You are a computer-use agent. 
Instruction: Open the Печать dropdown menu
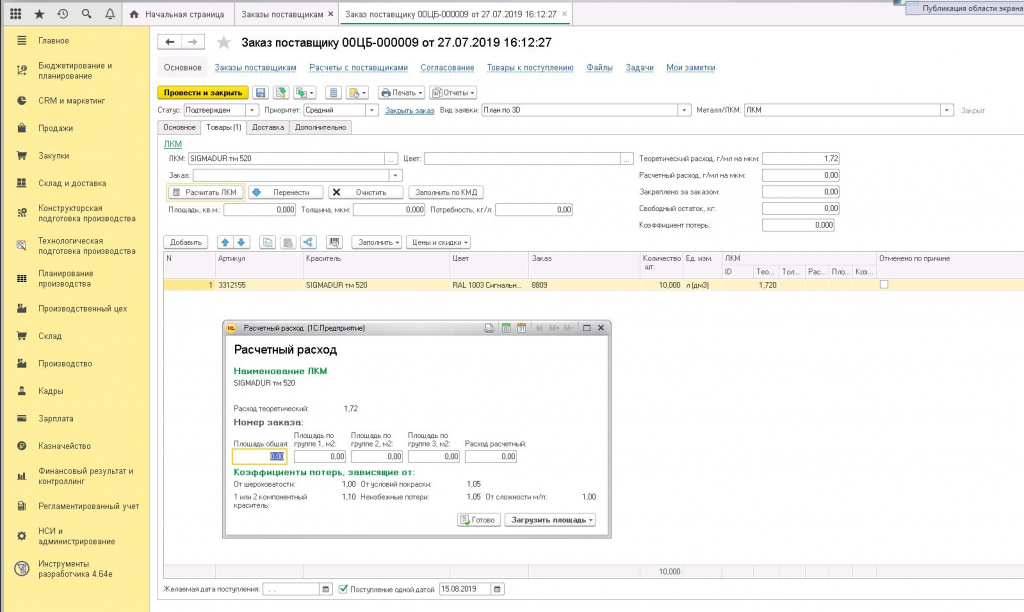coord(402,93)
